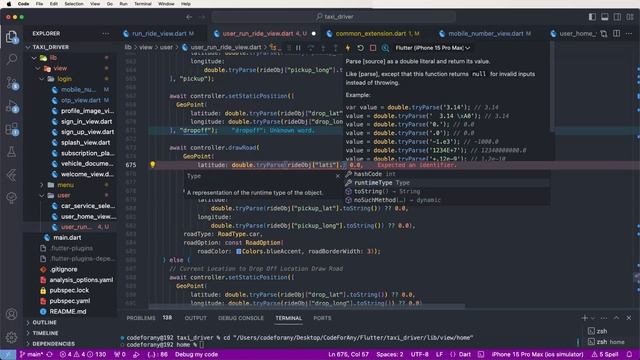Stop the debug session
This screenshot has width=640, height=360.
373,48
